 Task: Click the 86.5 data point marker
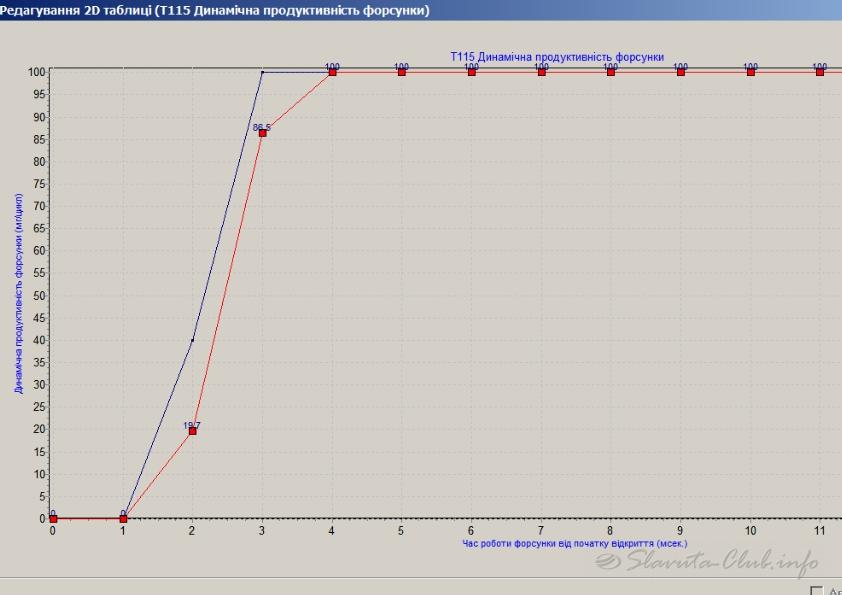point(263,133)
